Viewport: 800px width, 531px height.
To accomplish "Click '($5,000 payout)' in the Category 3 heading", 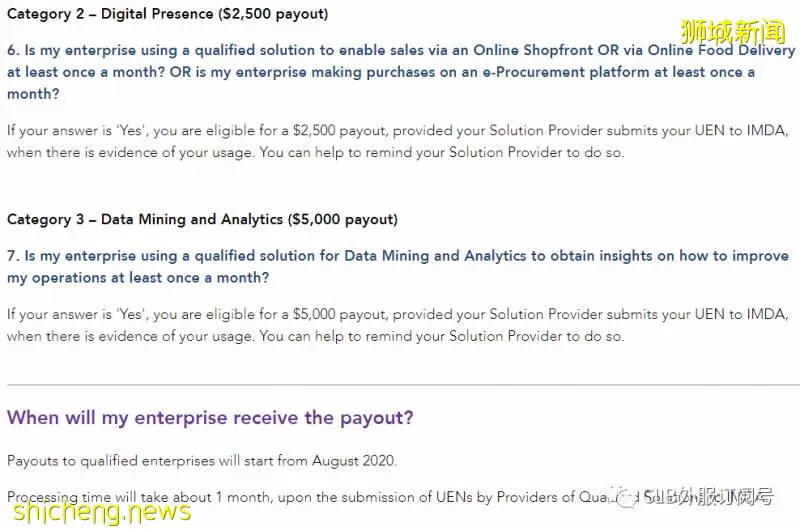I will (x=342, y=219).
